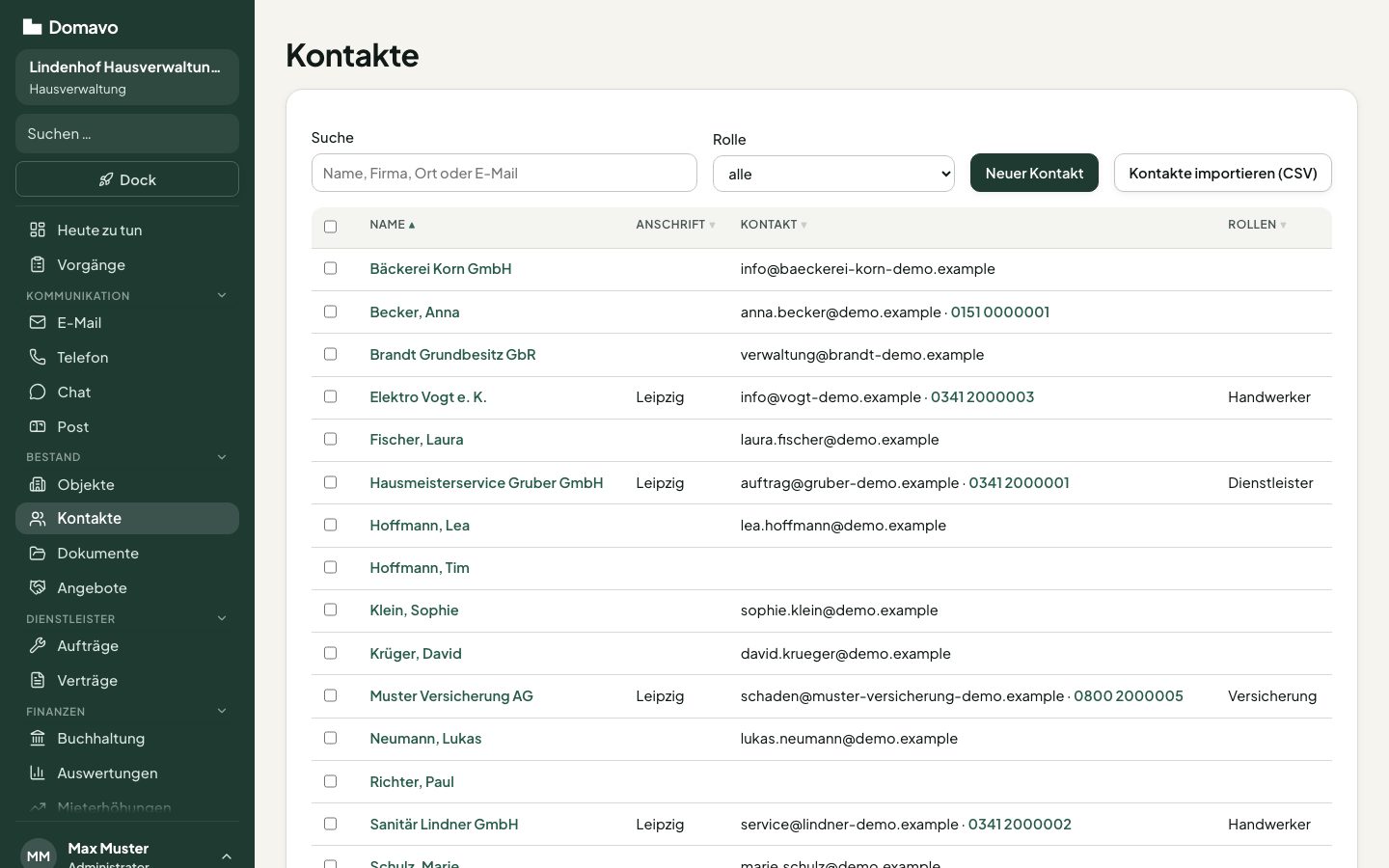This screenshot has width=1389, height=868.
Task: Click the Vorgänge clipboard icon
Action: click(38, 264)
